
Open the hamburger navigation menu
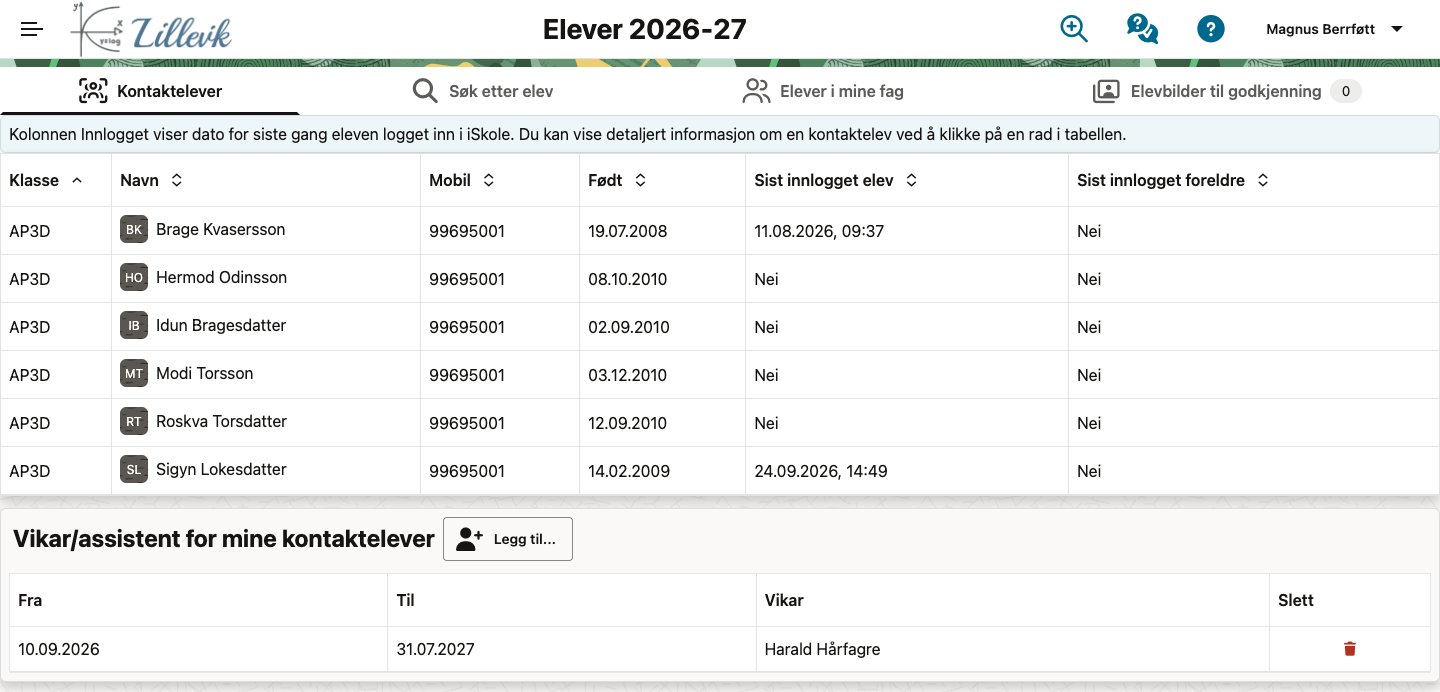pos(32,29)
